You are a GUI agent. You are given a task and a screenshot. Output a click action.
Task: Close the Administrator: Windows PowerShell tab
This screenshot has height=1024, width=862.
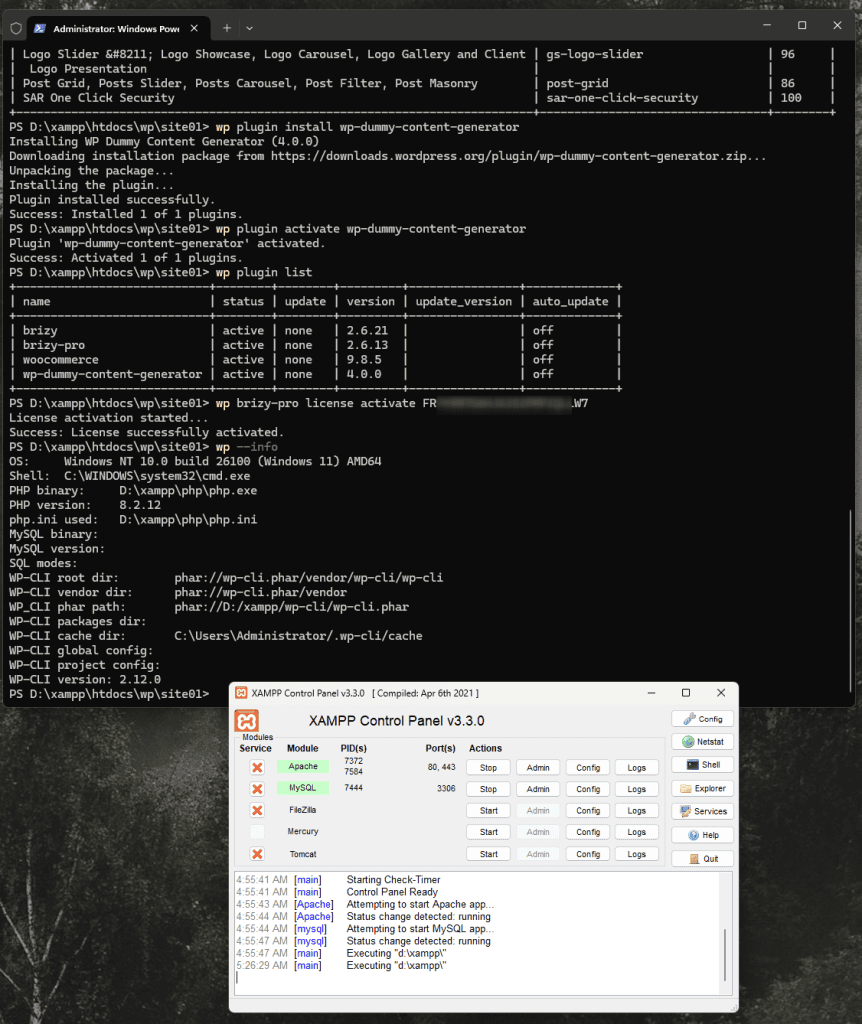coord(194,28)
